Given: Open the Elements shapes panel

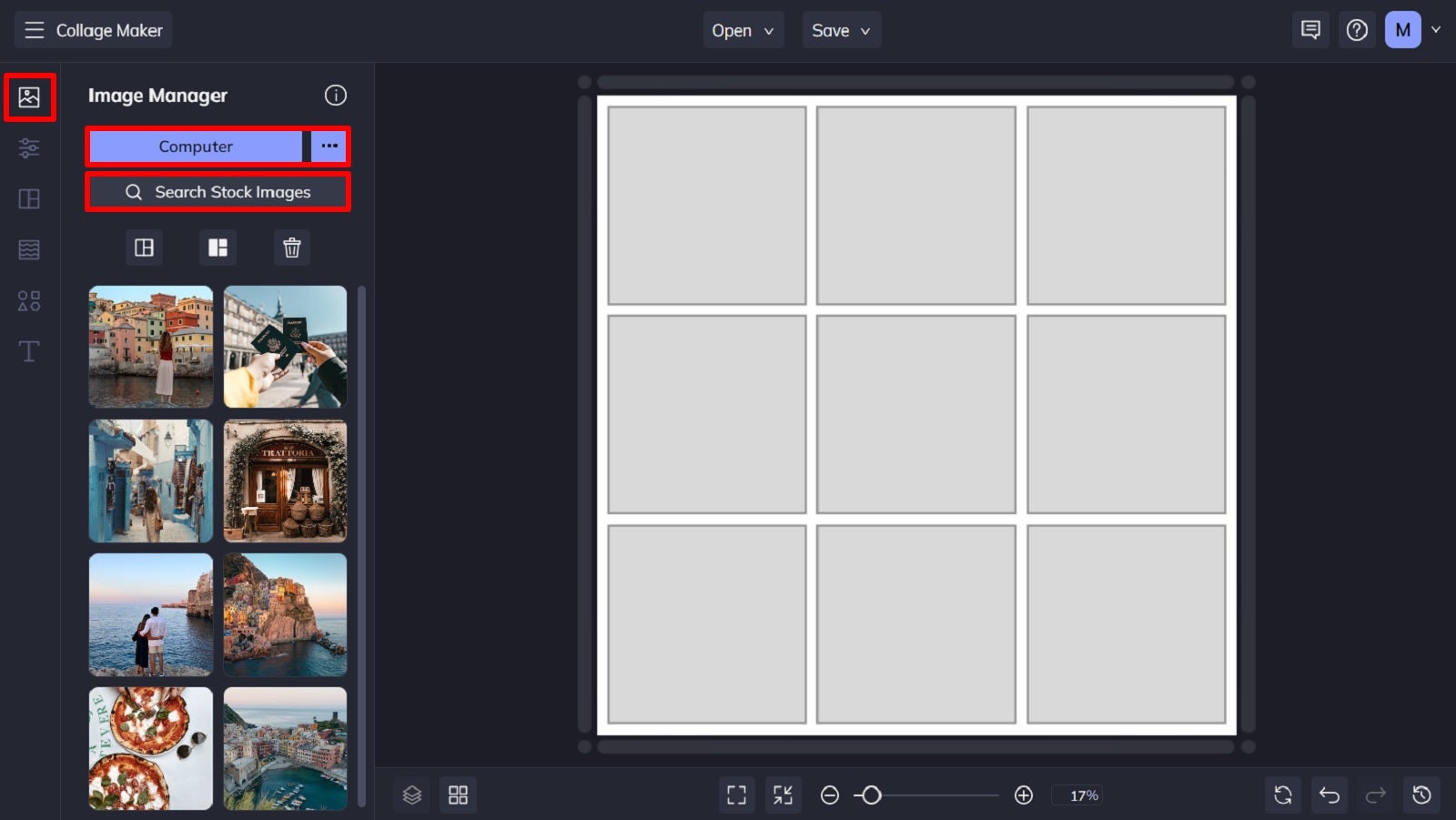Looking at the screenshot, I should click(29, 300).
